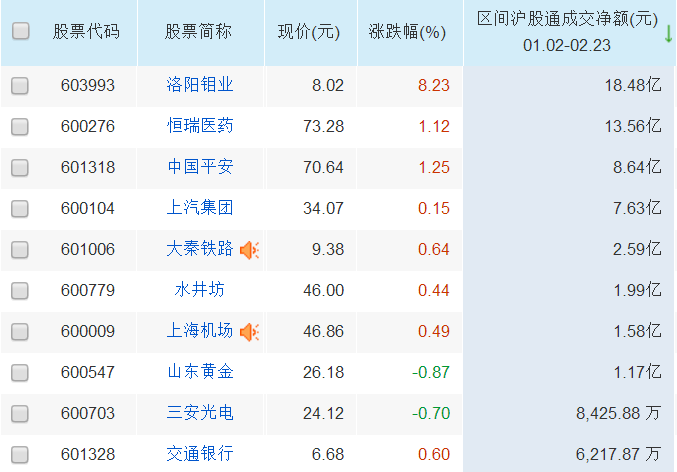Open the 山东黄金 stock link
This screenshot has width=677, height=472.
tap(200, 372)
